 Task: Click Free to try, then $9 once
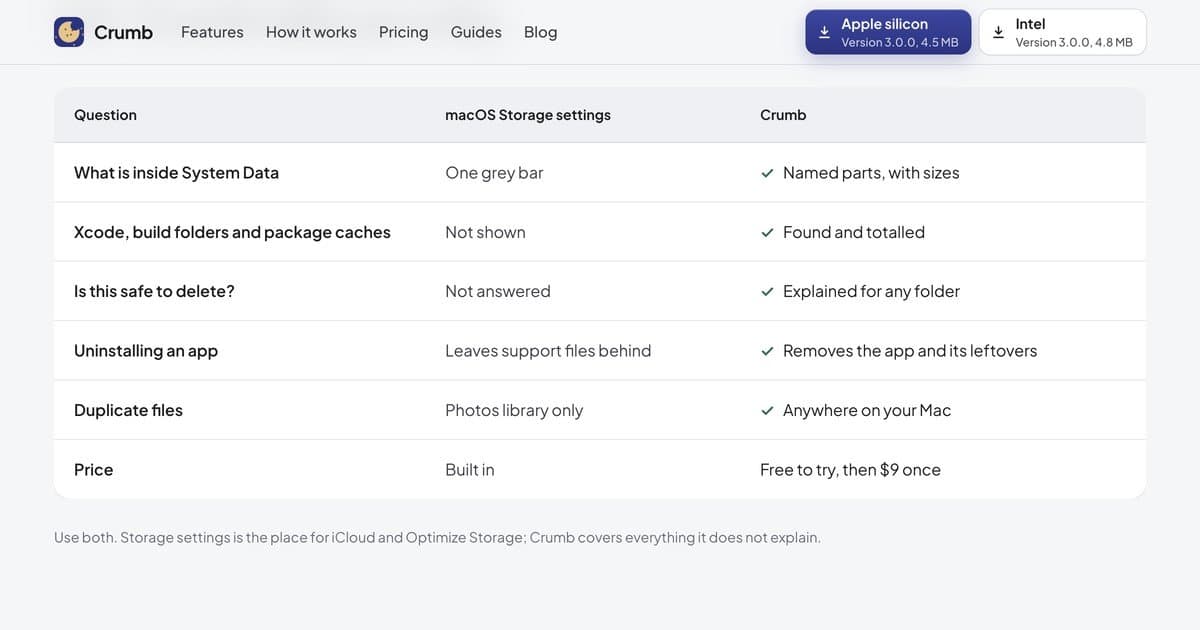point(850,470)
